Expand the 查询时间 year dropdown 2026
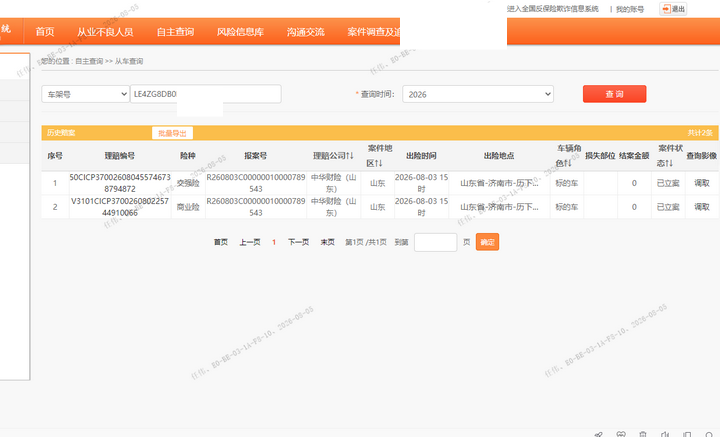This screenshot has width=720, height=437. 478,94
